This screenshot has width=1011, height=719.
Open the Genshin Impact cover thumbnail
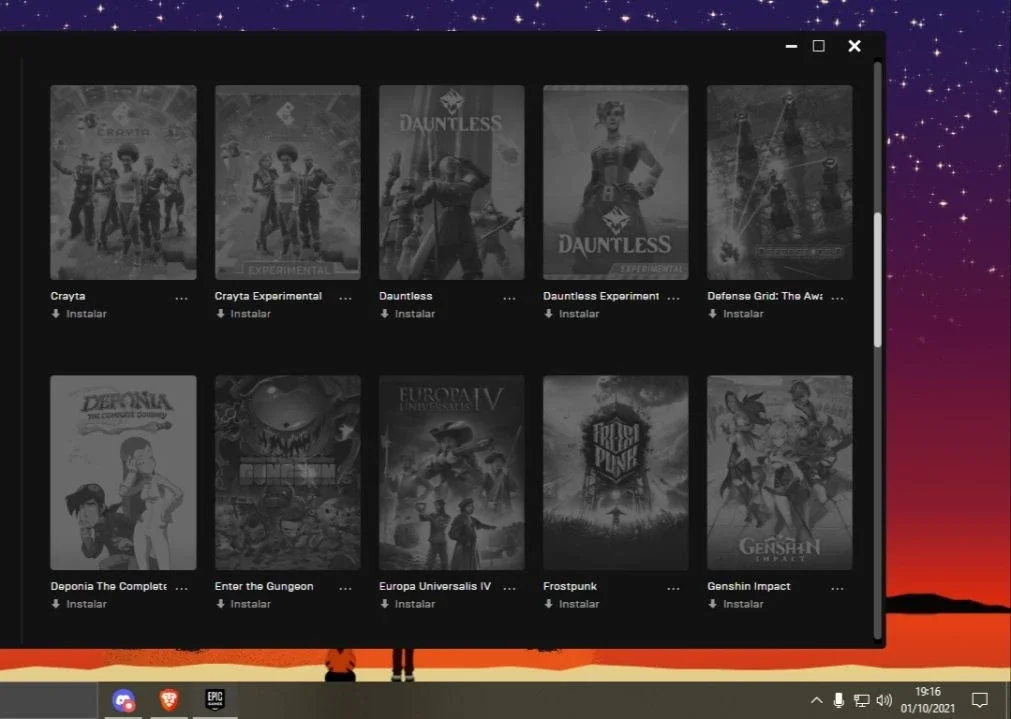pyautogui.click(x=780, y=473)
